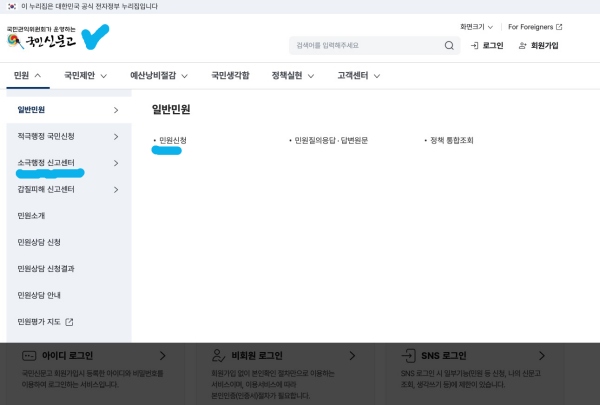The width and height of the screenshot is (600, 405).
Task: Click the 회원가입 button
Action: click(x=538, y=46)
